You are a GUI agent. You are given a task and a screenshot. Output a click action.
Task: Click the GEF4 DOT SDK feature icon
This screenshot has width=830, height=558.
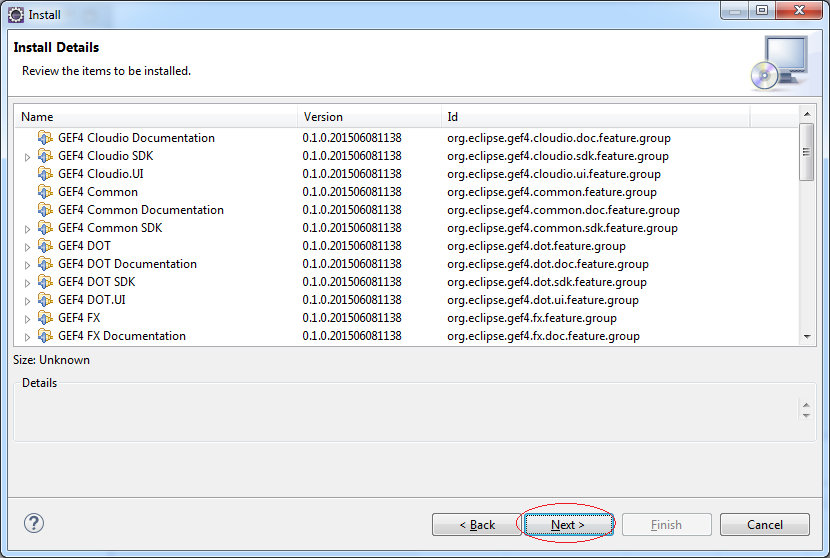pyautogui.click(x=46, y=282)
